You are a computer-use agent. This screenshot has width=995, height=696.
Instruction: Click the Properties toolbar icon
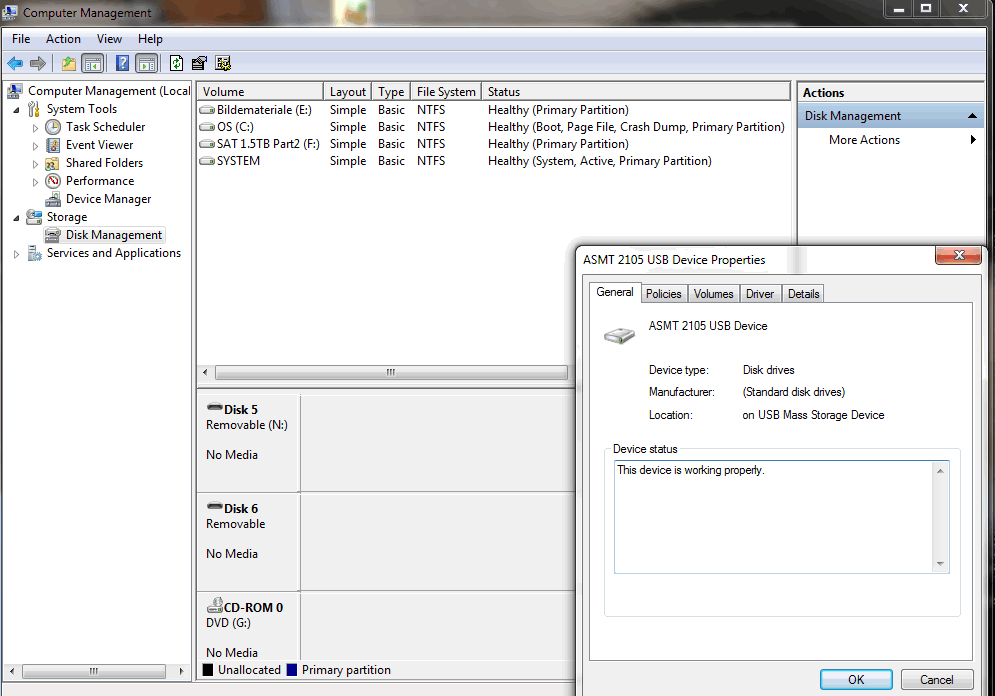coord(199,63)
